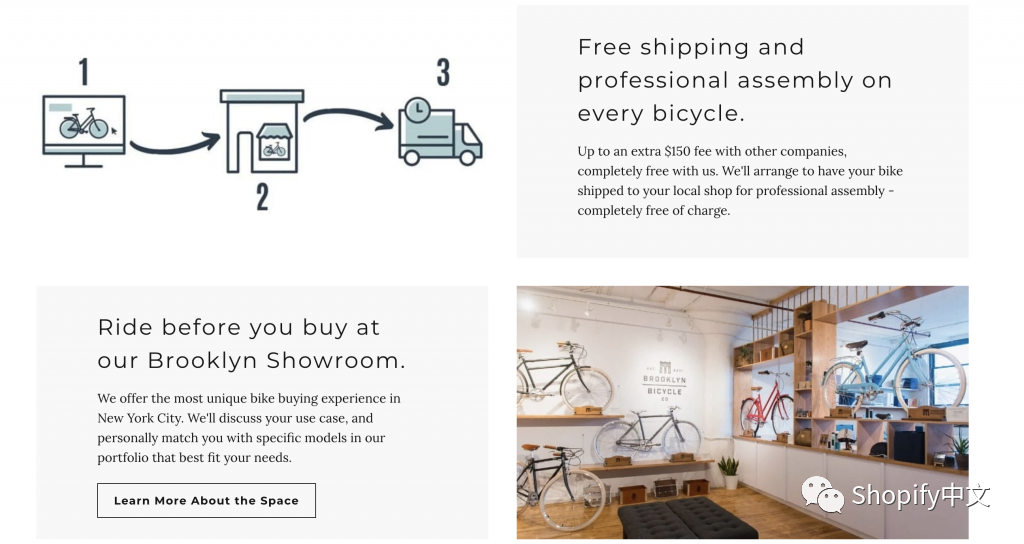Viewport: 1024px width, 544px height.
Task: Click the Shopify中文 watermark text
Action: pos(920,496)
